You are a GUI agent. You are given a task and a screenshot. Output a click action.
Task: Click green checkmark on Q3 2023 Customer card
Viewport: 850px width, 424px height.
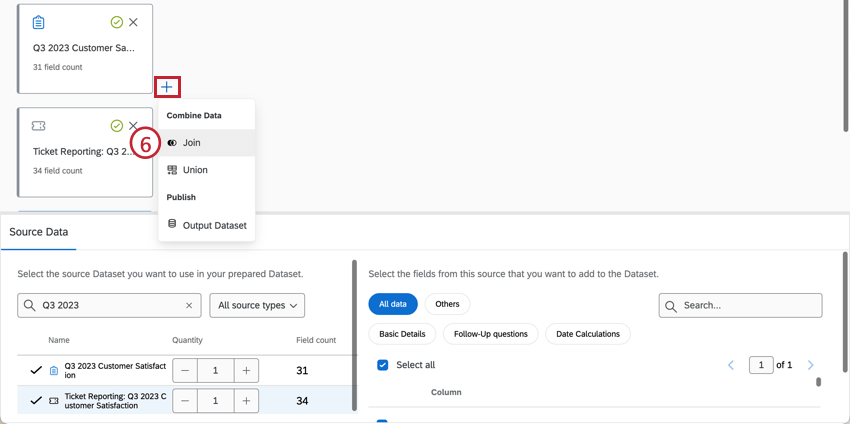tap(117, 22)
